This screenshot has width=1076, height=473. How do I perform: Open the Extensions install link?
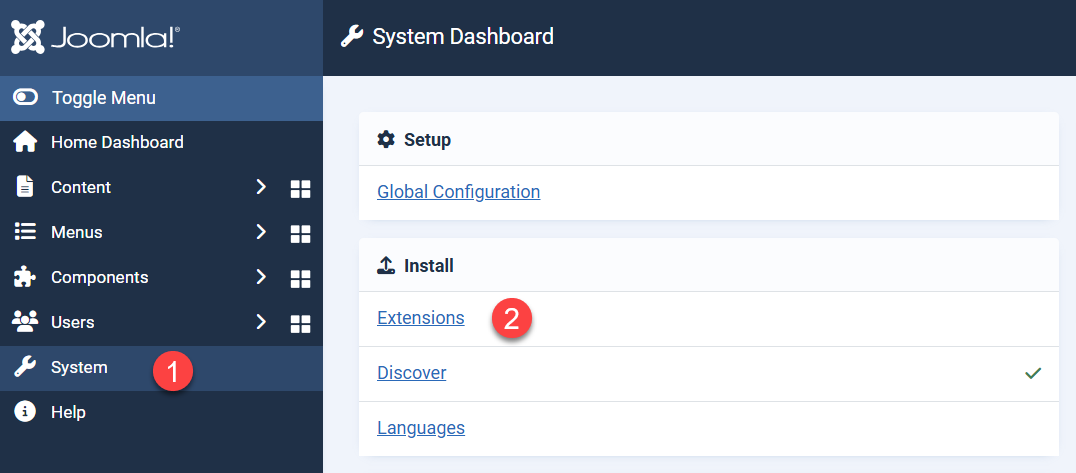pyautogui.click(x=421, y=319)
